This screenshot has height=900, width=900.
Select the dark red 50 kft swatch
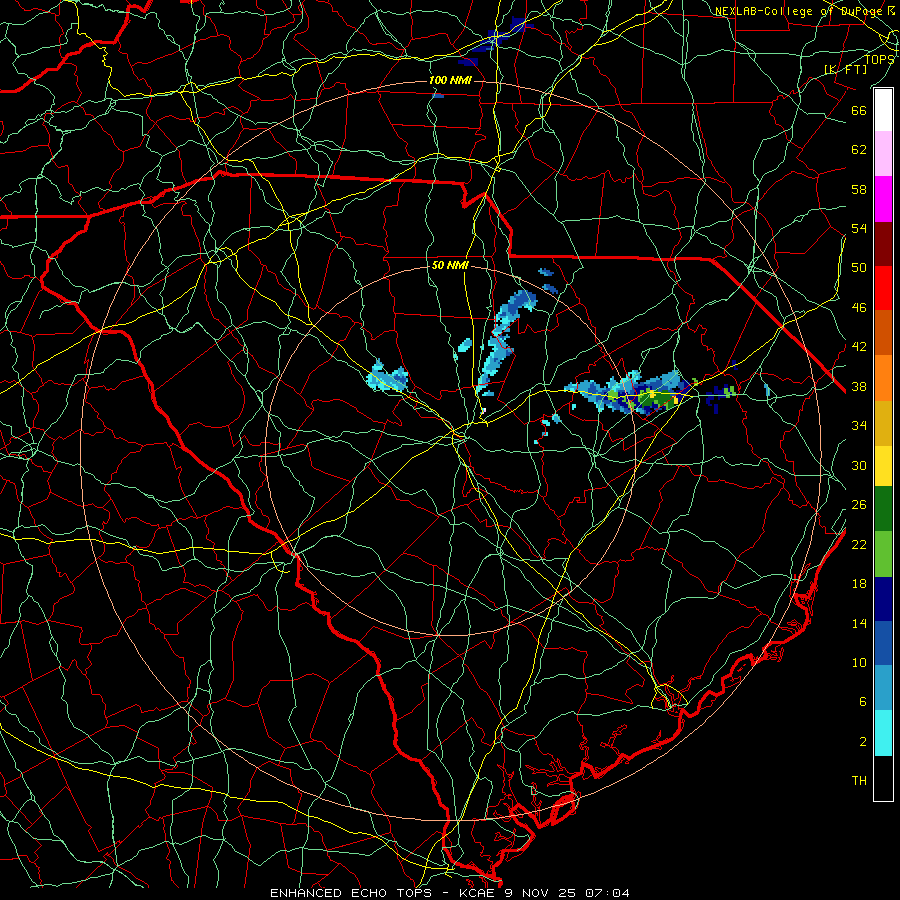(883, 244)
